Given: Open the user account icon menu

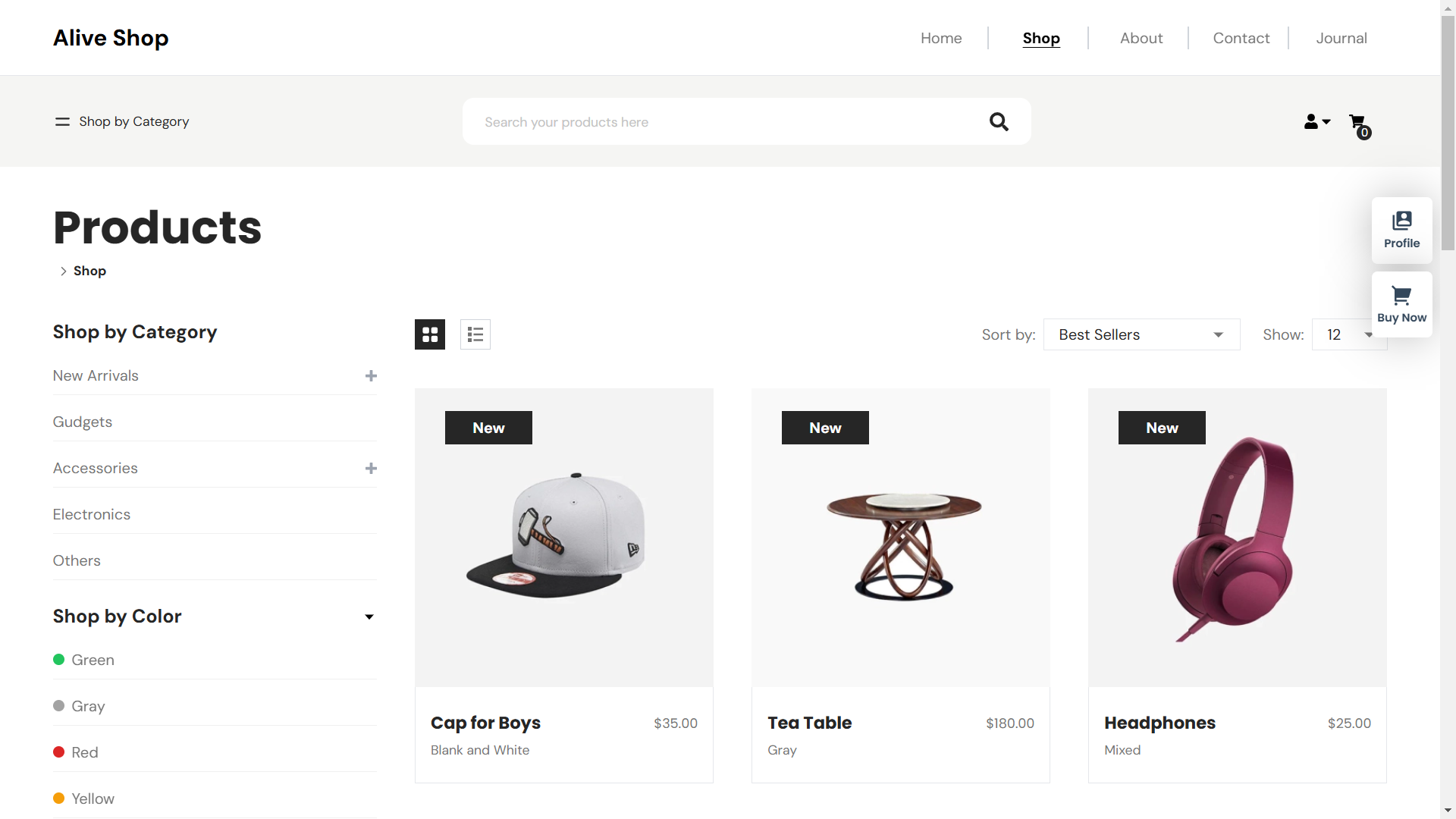Looking at the screenshot, I should click(x=1316, y=121).
